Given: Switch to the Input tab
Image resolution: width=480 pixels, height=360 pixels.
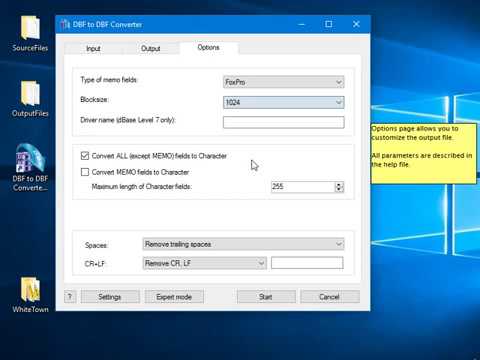Looking at the screenshot, I should (93, 49).
